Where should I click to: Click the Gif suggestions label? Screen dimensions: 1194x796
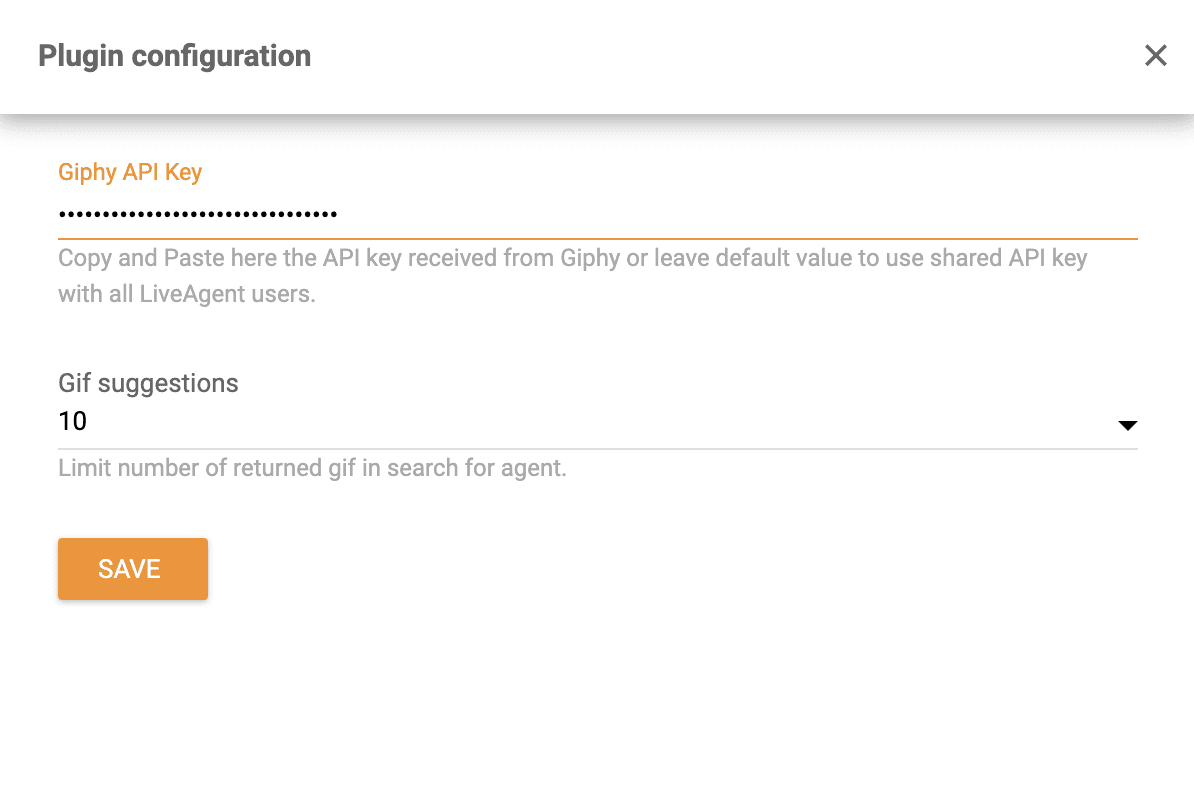click(x=147, y=383)
